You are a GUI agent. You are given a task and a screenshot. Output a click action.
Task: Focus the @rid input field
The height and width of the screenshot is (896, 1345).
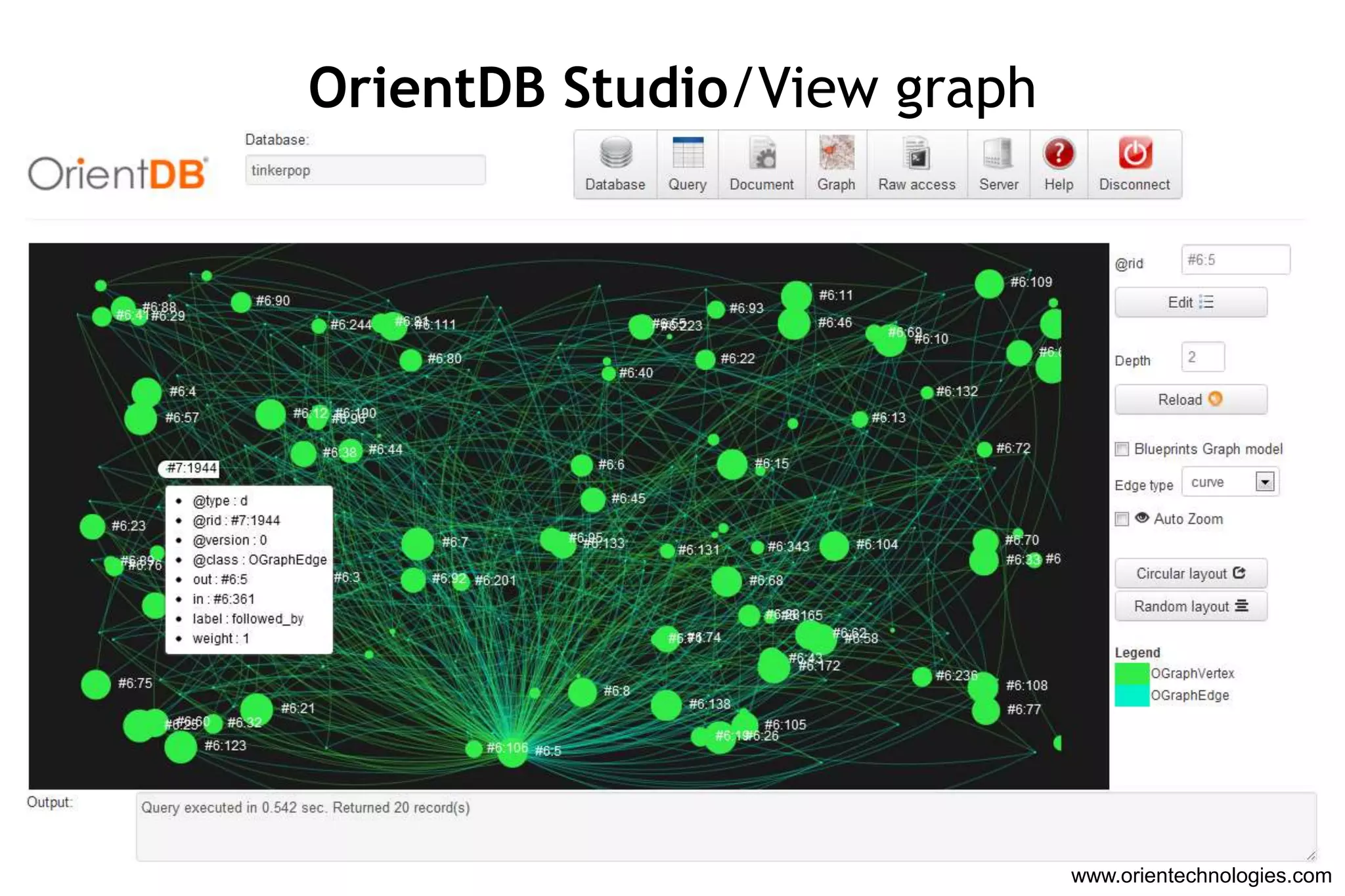1235,260
